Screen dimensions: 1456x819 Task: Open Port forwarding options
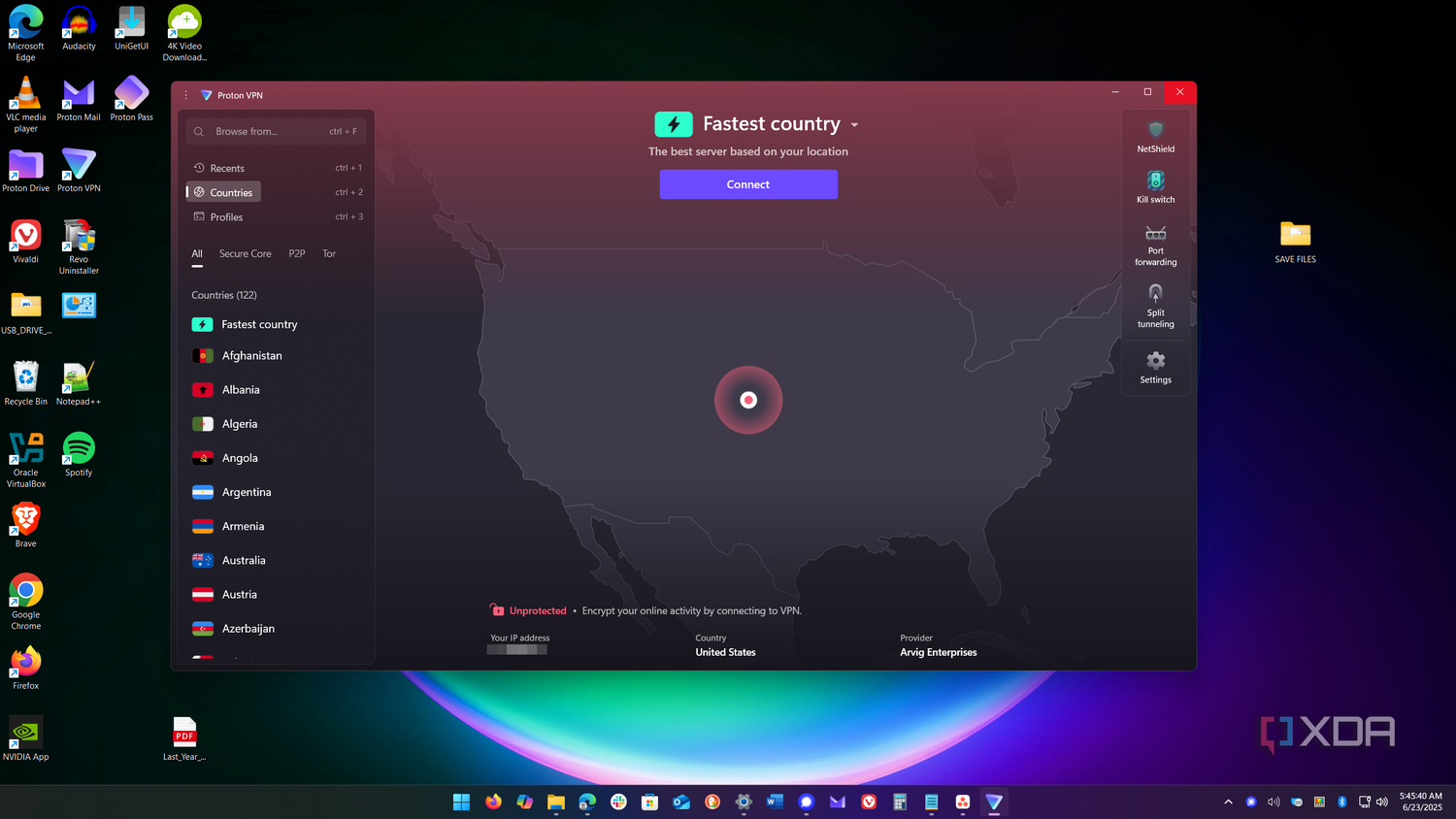click(1155, 246)
